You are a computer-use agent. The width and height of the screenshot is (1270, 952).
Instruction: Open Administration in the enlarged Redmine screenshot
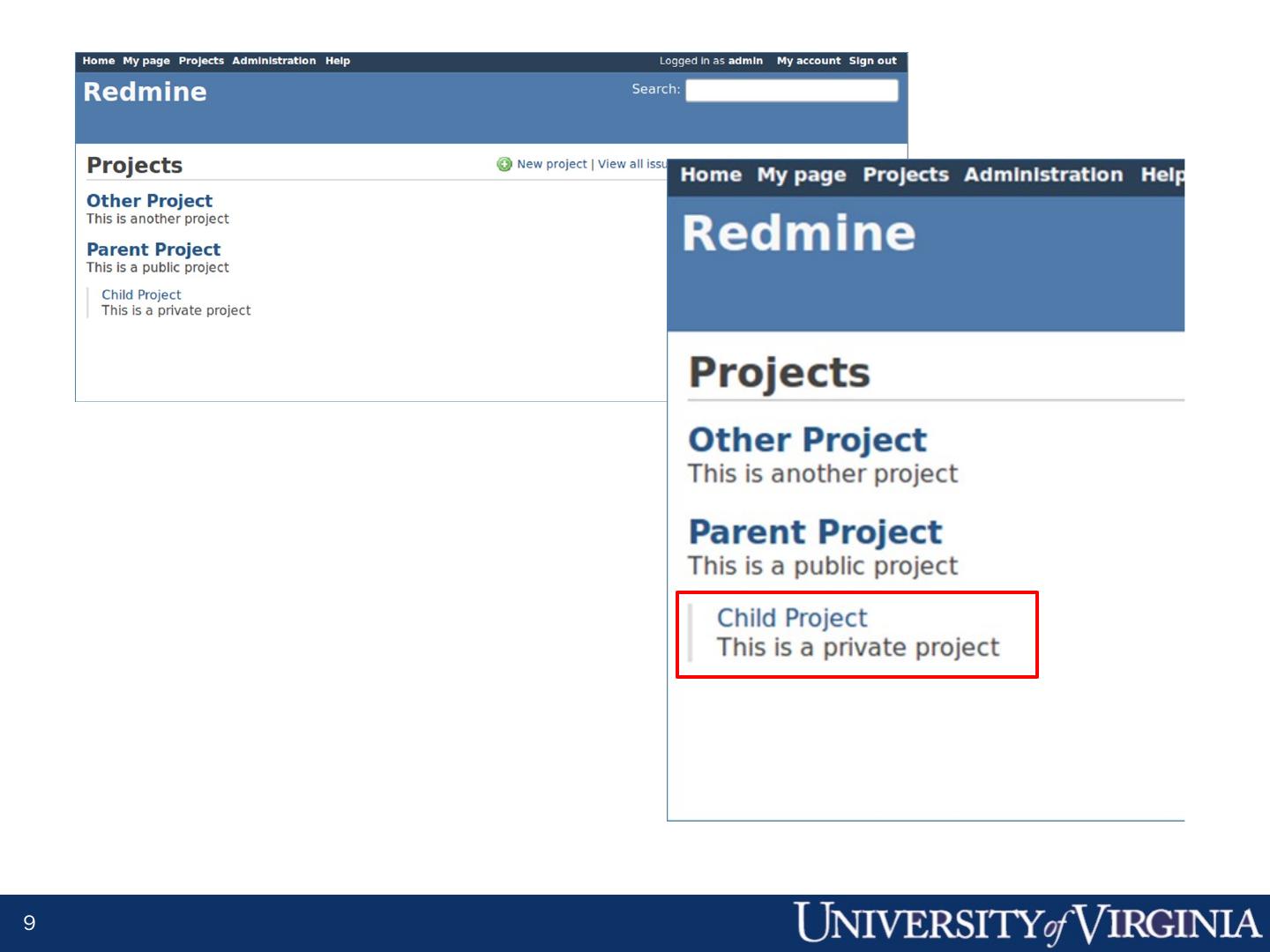1043,175
